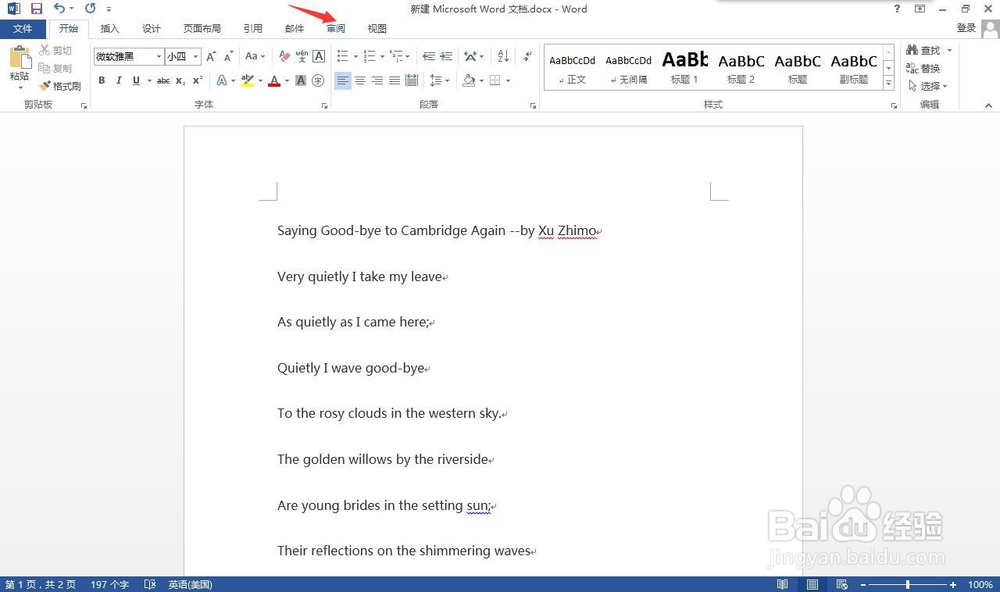Image resolution: width=1000 pixels, height=592 pixels.
Task: Click the zoom slider handle in status bar
Action: tap(907, 584)
